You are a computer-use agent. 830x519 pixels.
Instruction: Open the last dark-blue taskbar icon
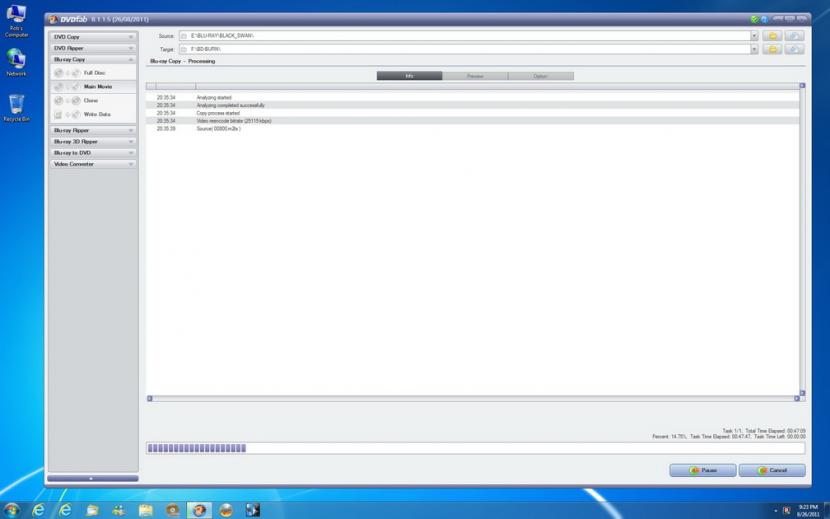pyautogui.click(x=253, y=510)
